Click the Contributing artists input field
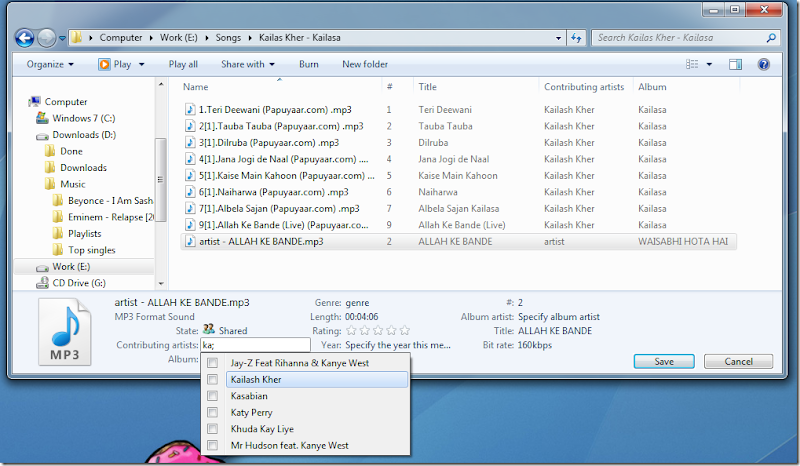Viewport: 800px width, 466px height. [255, 345]
